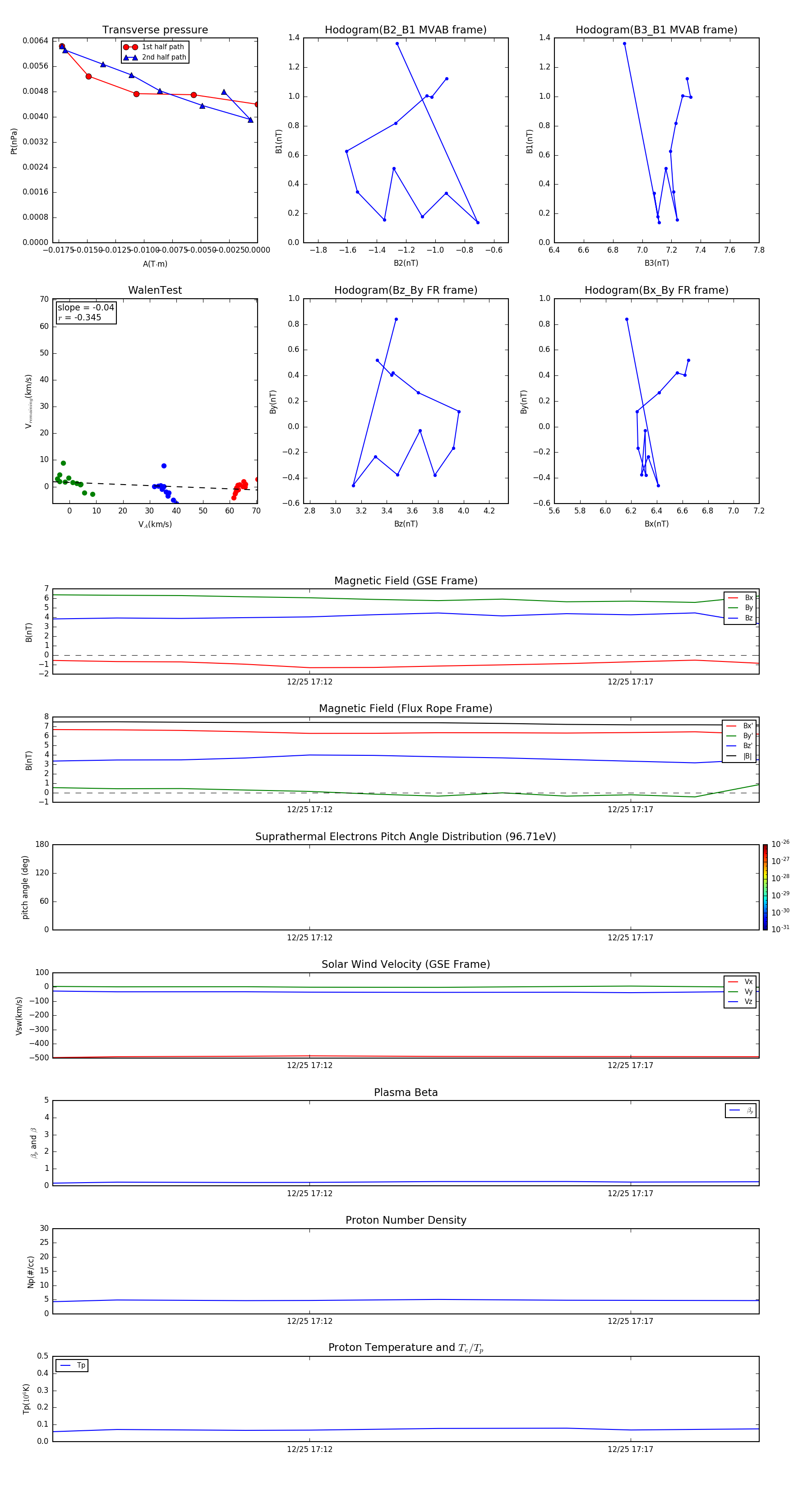The width and height of the screenshot is (812, 1489).
Task: Click the "Bx'" legend entry in flux rope plot
Action: click(x=740, y=726)
